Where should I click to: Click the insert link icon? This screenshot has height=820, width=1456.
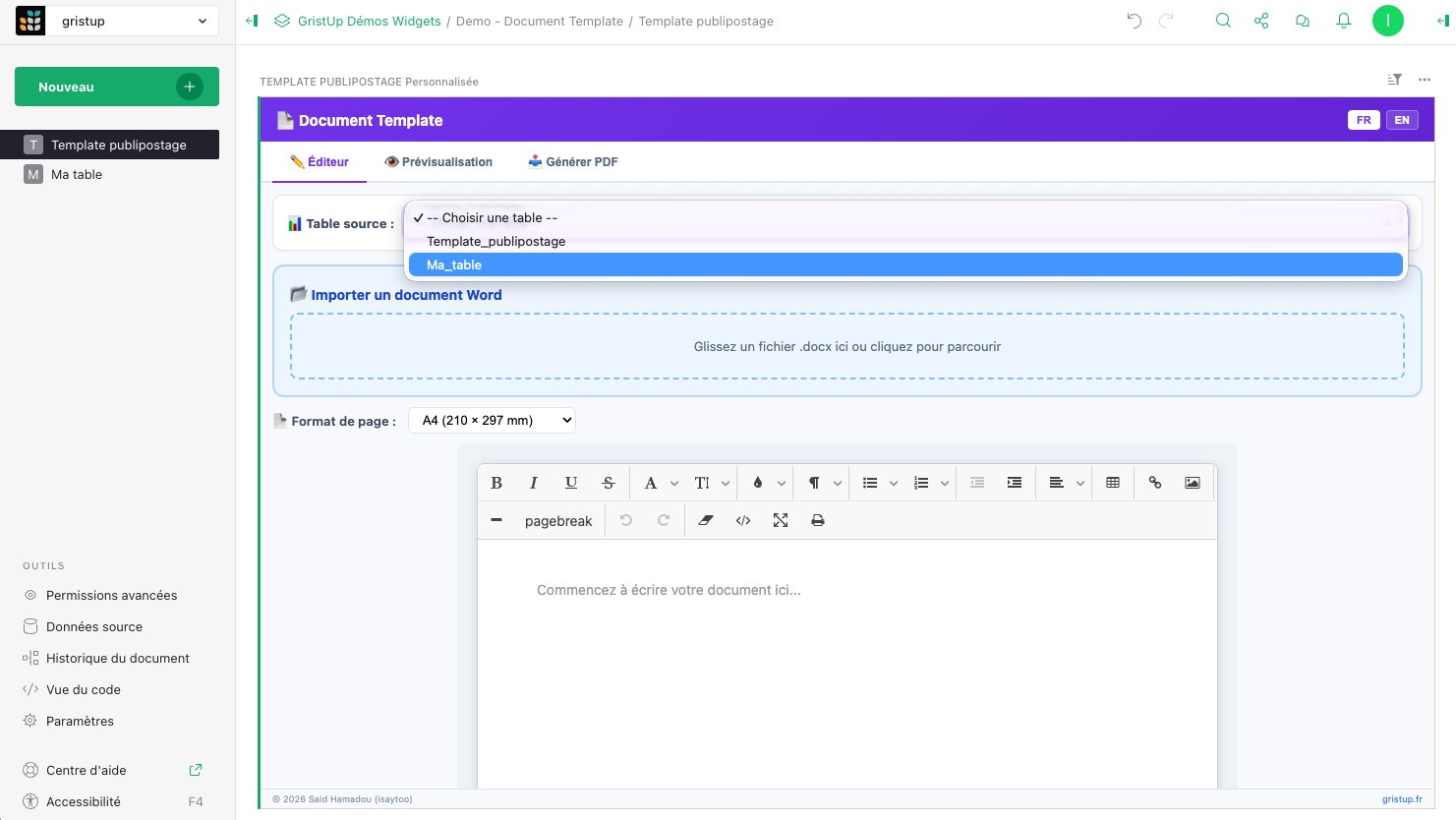[x=1155, y=483]
